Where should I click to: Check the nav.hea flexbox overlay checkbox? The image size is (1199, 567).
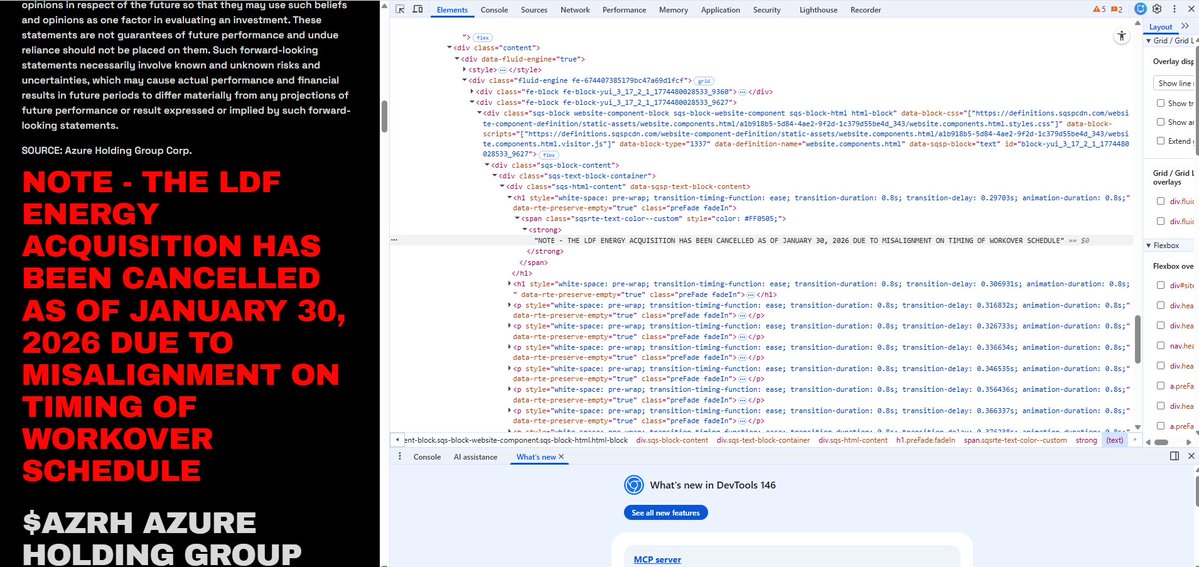point(1161,346)
